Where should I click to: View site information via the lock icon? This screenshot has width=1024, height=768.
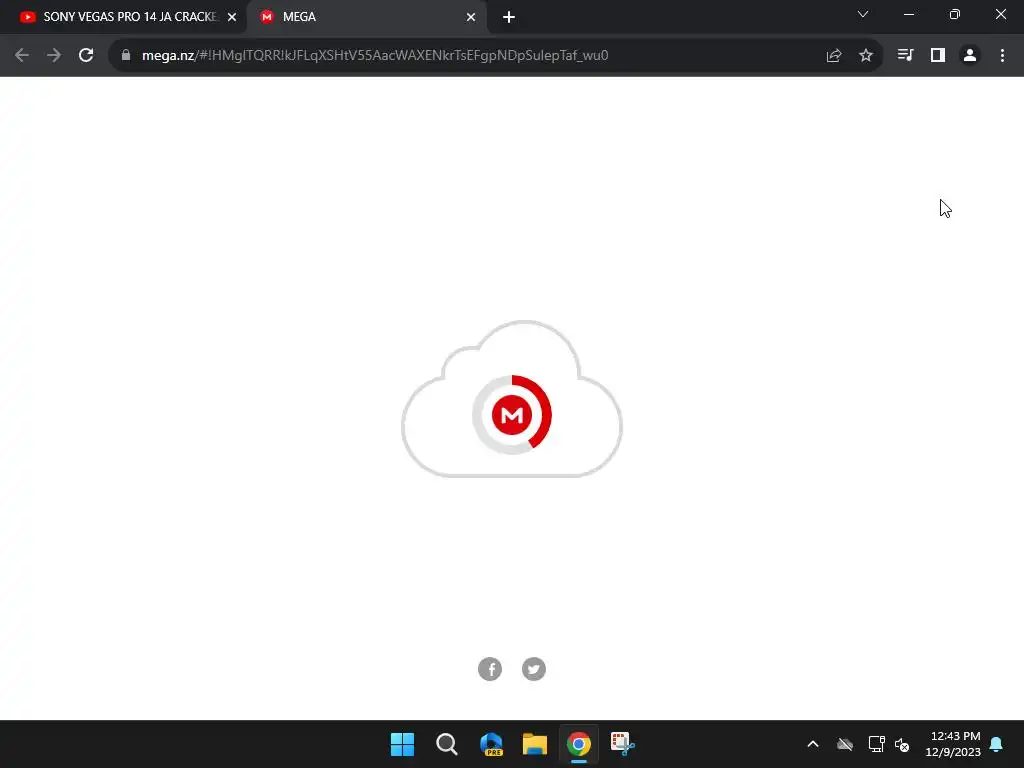(126, 56)
